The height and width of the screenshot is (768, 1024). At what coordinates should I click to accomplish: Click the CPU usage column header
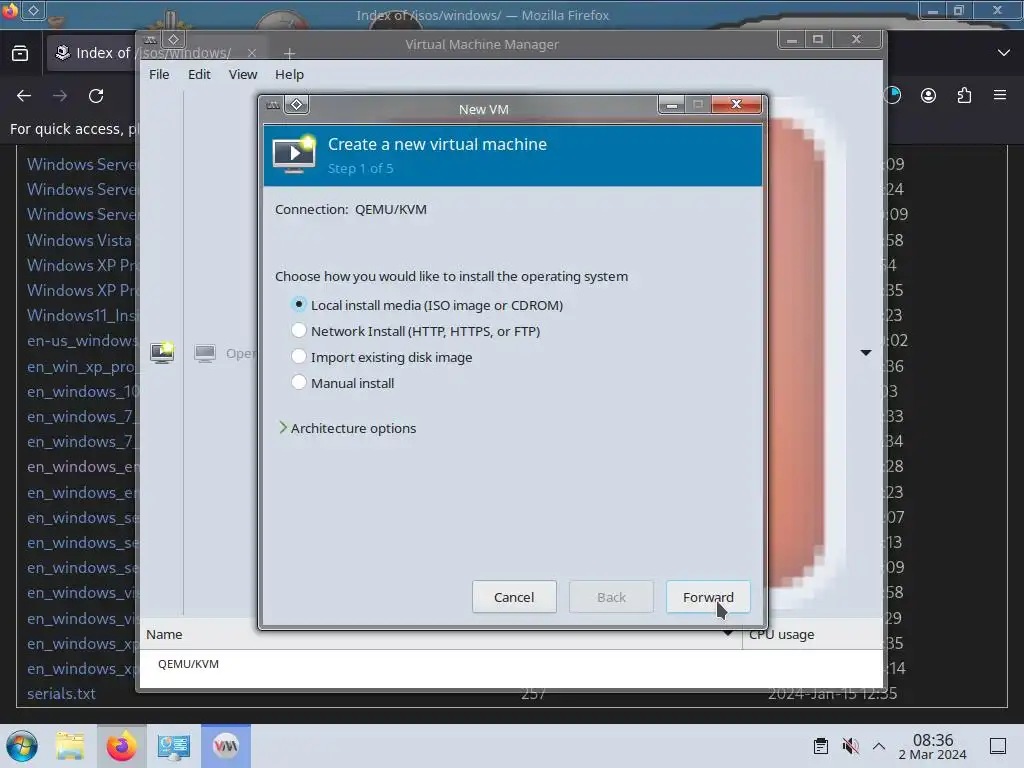(x=812, y=634)
